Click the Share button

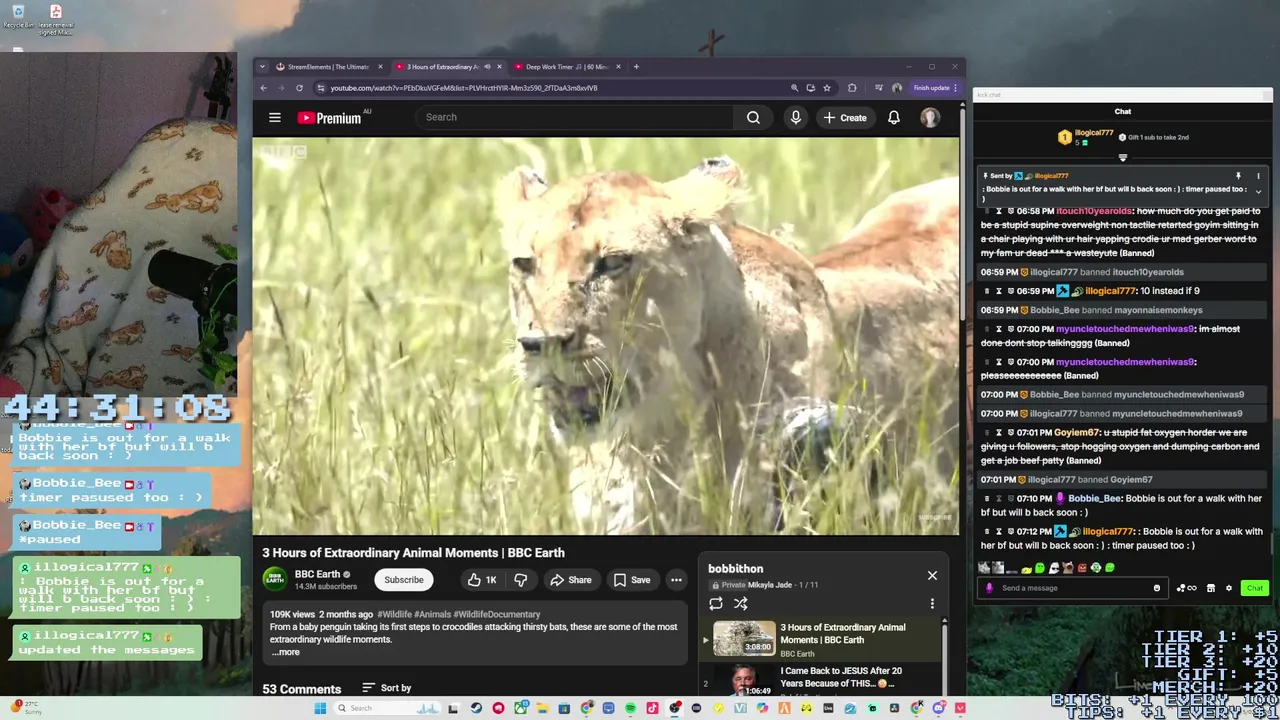point(570,580)
